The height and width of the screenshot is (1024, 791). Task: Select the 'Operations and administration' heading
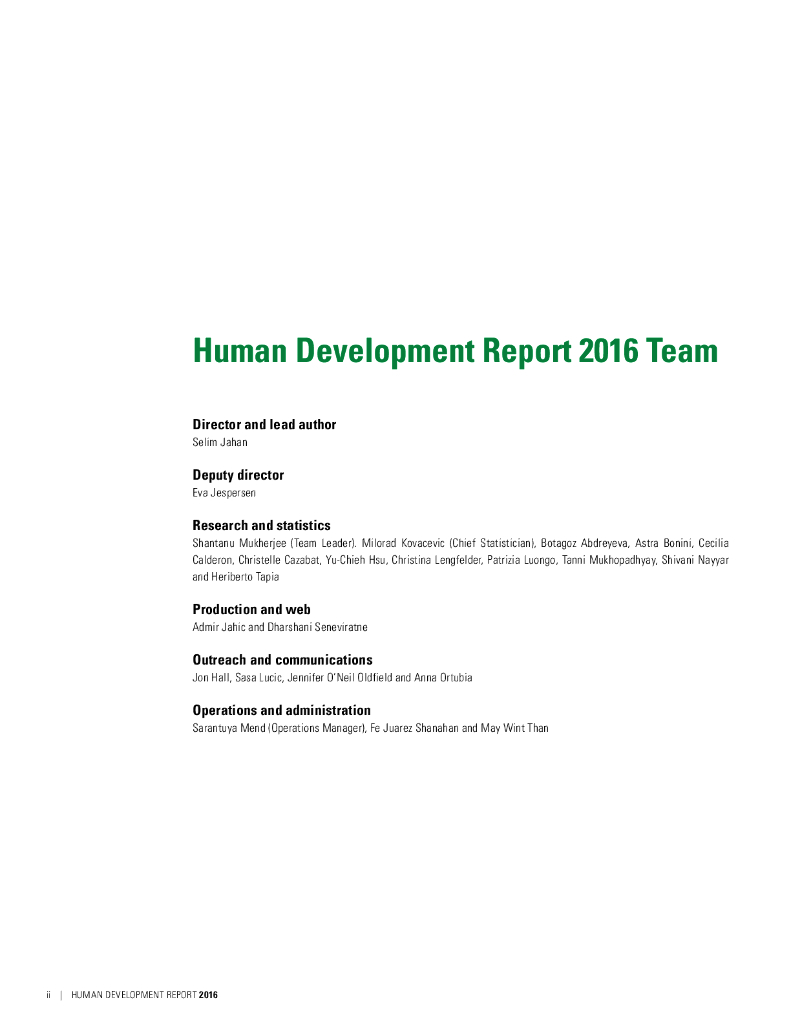[x=282, y=711]
